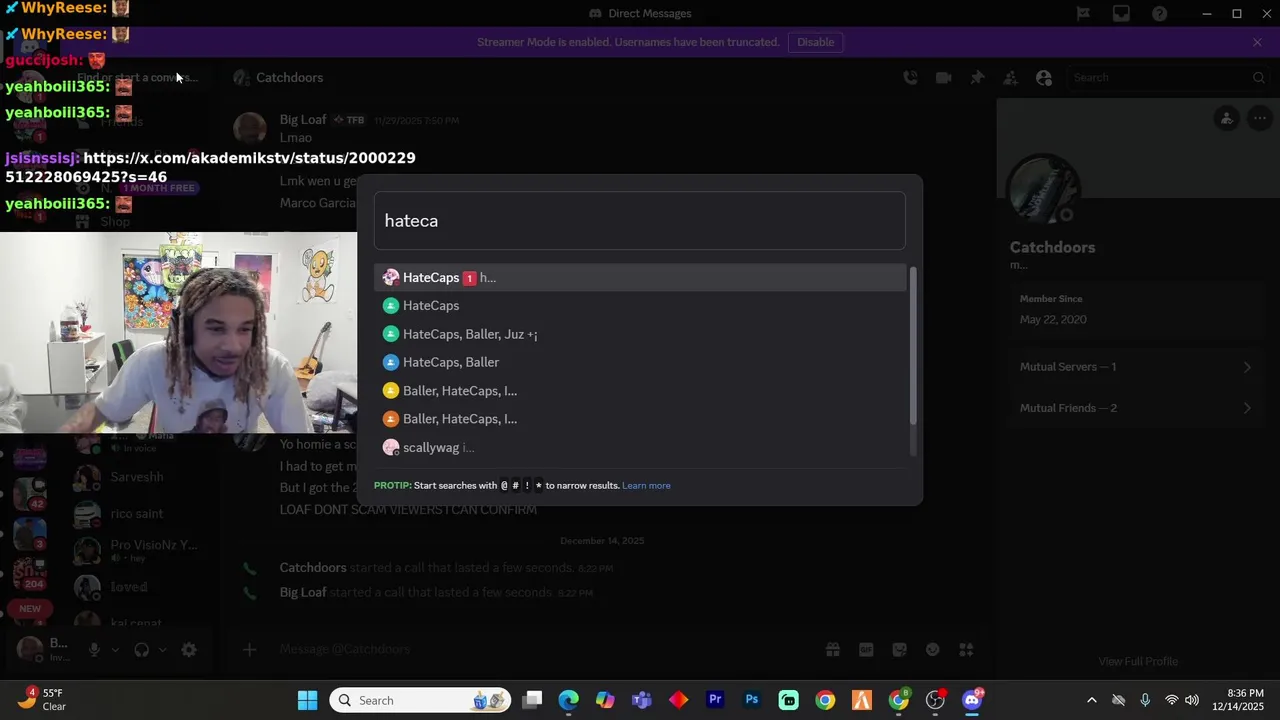Open 'loved' direct message
This screenshot has width=1280, height=720.
point(140,588)
